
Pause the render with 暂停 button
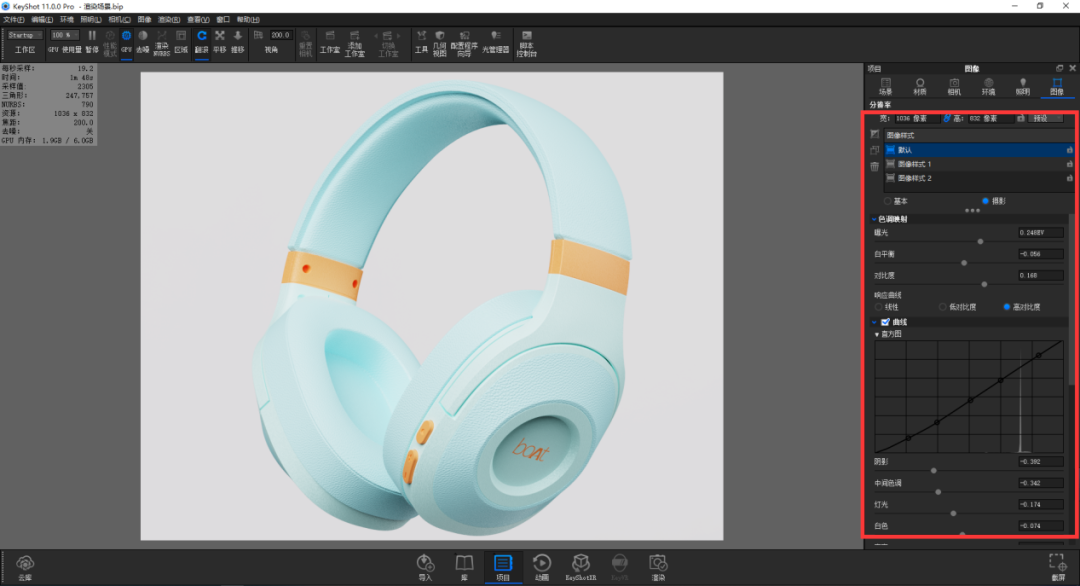click(x=92, y=42)
